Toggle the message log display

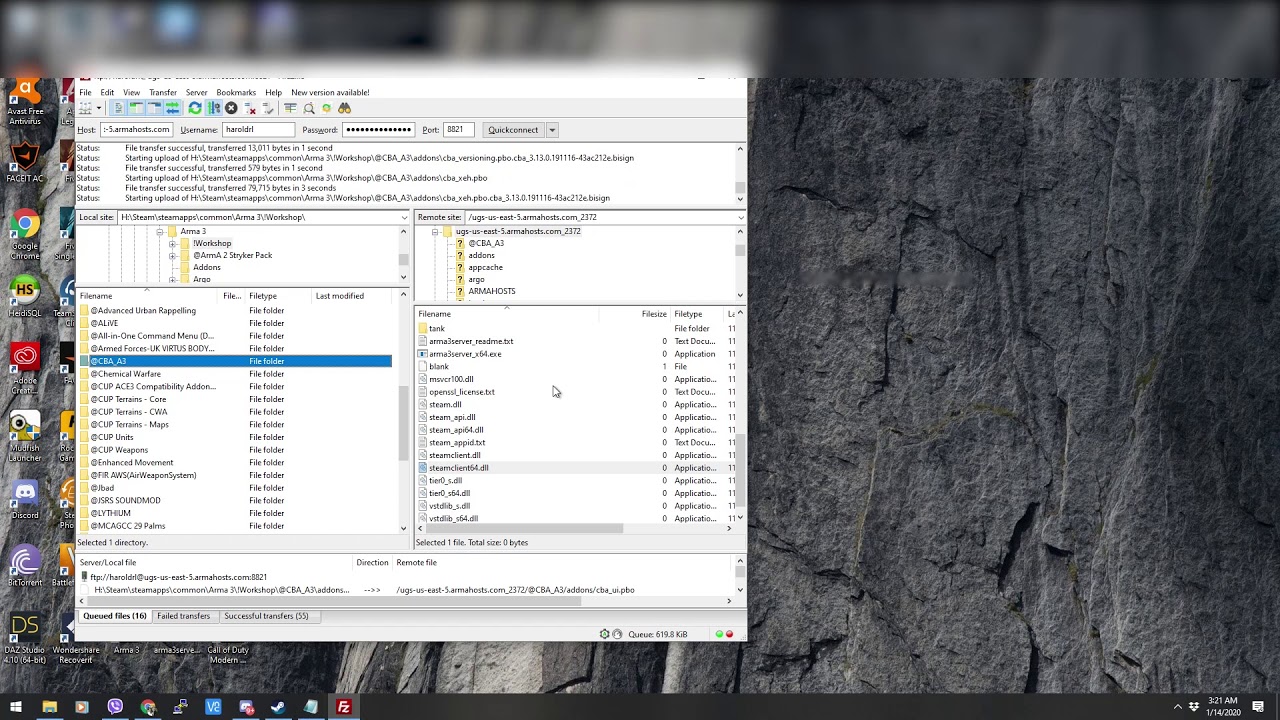(118, 108)
